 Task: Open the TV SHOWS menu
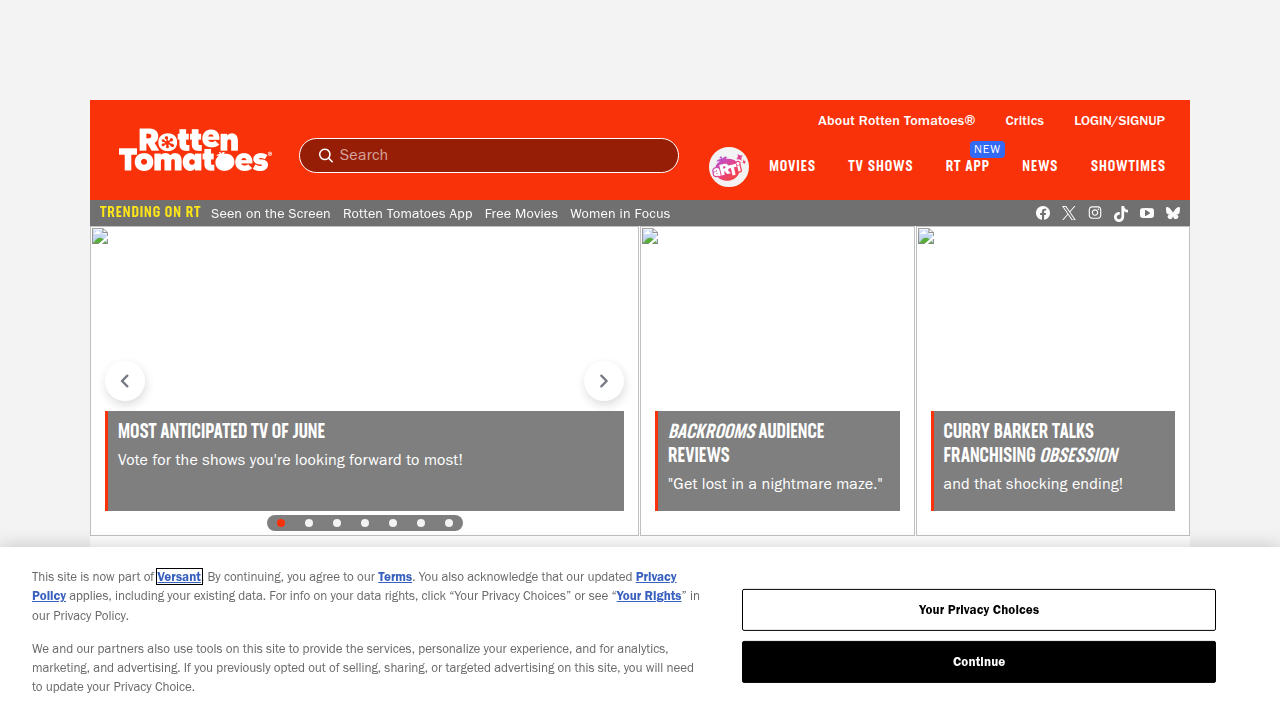pos(880,166)
